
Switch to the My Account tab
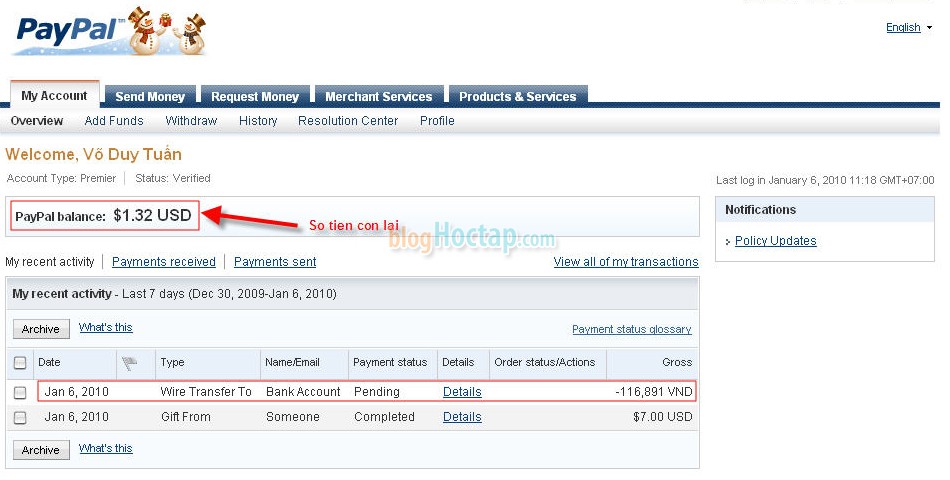coord(55,96)
